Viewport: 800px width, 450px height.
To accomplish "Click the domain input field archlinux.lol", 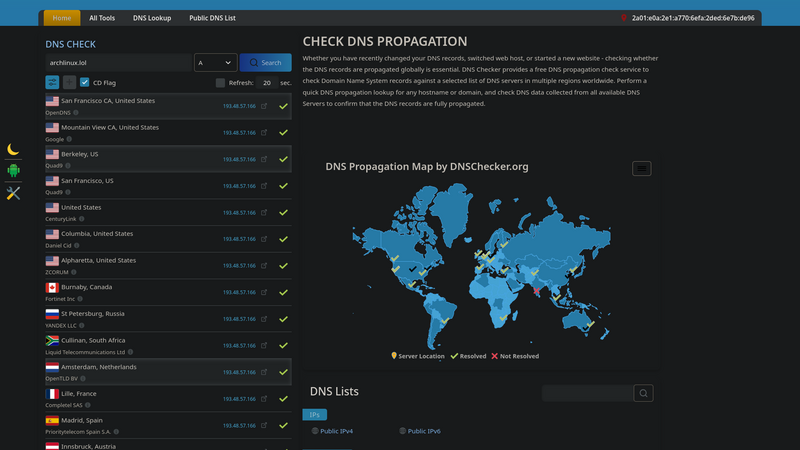I will click(x=118, y=63).
